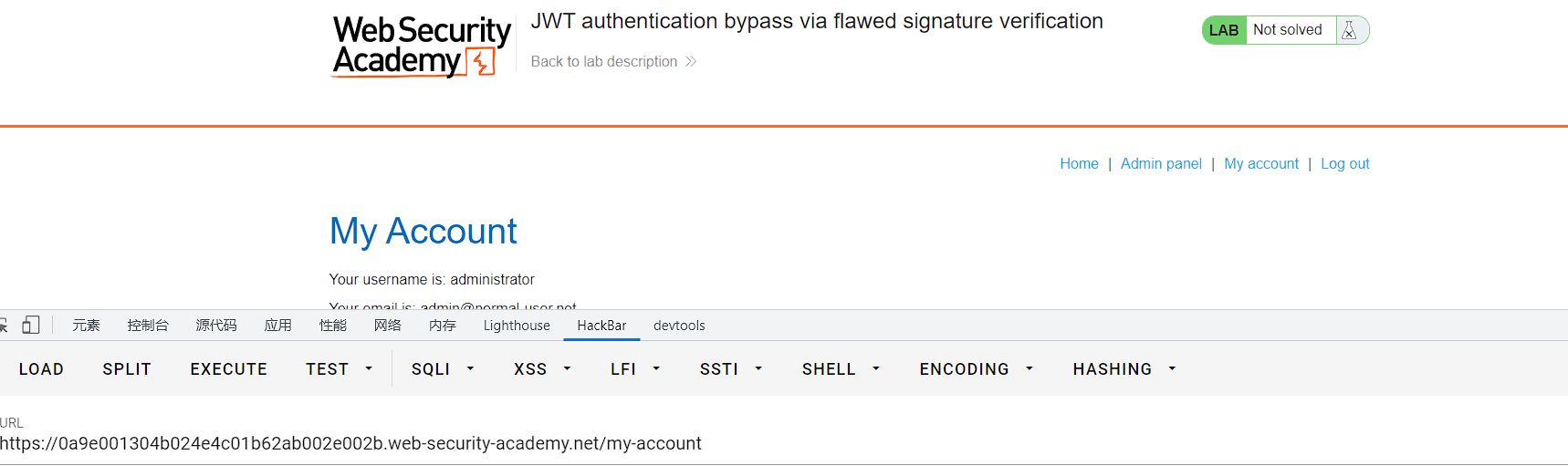Switch to the Lighthouse devtools tab
This screenshot has width=1568, height=466.
click(517, 326)
